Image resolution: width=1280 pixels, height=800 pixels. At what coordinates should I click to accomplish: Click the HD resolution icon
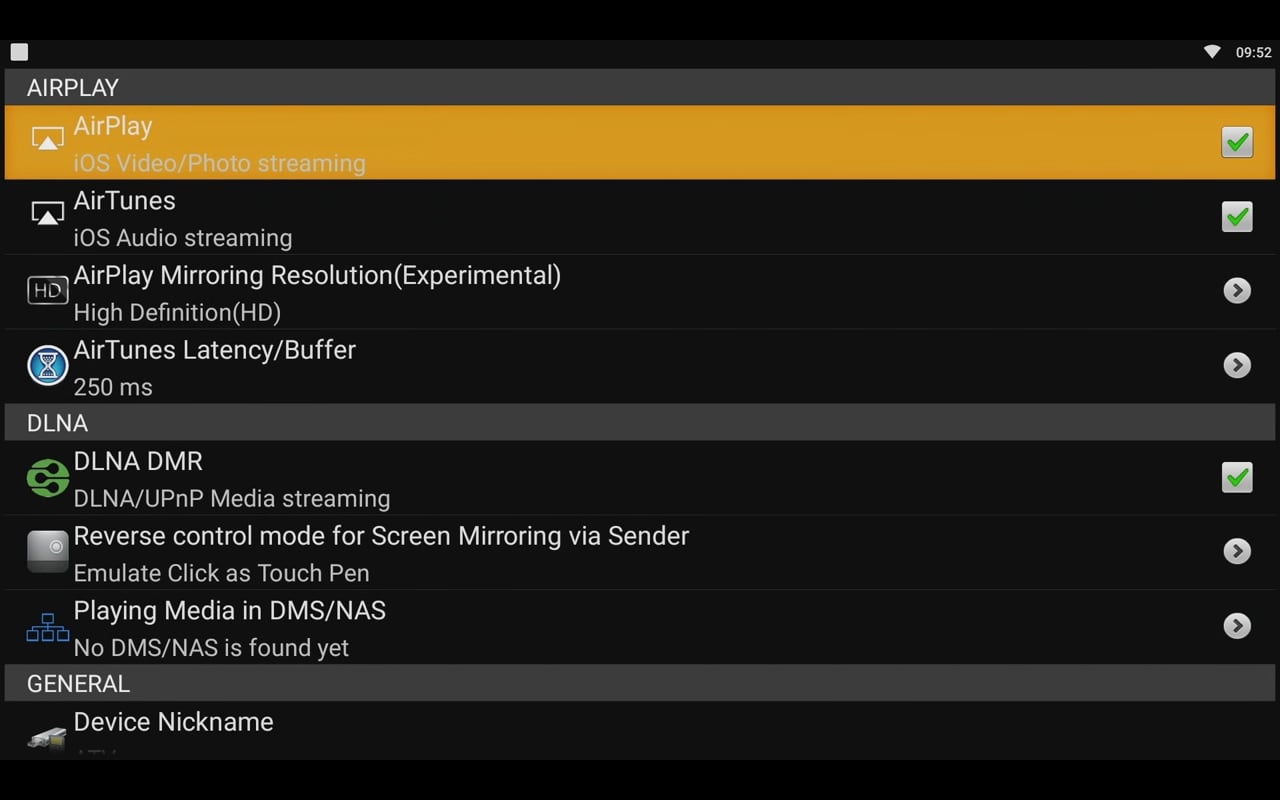click(47, 290)
